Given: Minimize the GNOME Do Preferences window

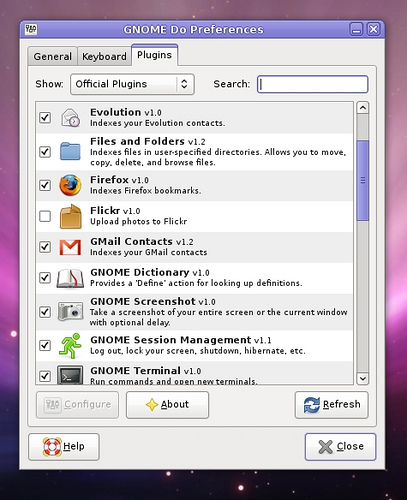Looking at the screenshot, I should click(356, 30).
